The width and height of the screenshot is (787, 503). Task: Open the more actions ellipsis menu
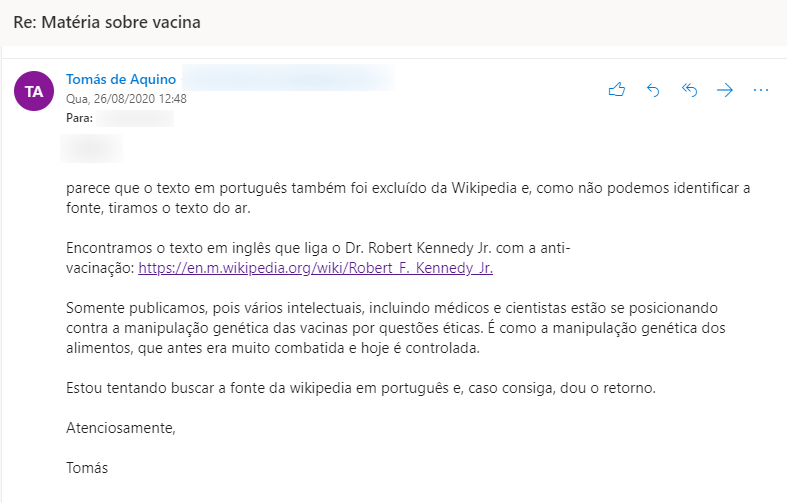tap(761, 90)
